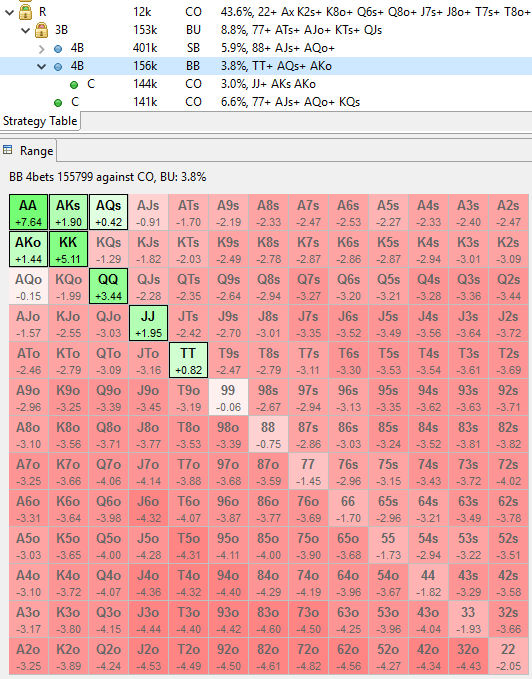532x679 pixels.
Task: Switch to the Range tab
Action: (x=29, y=151)
